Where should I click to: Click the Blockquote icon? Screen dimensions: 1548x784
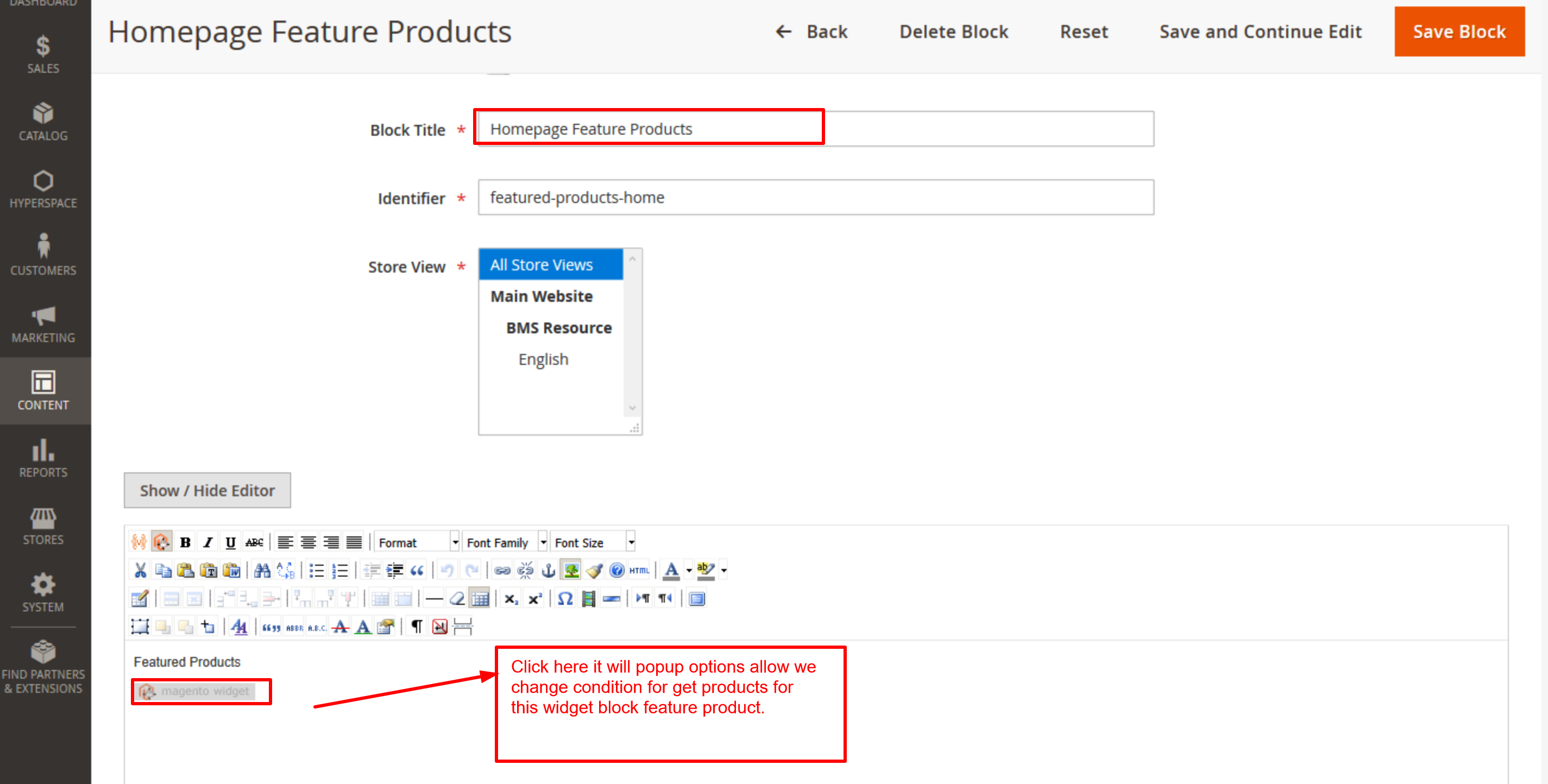[417, 570]
